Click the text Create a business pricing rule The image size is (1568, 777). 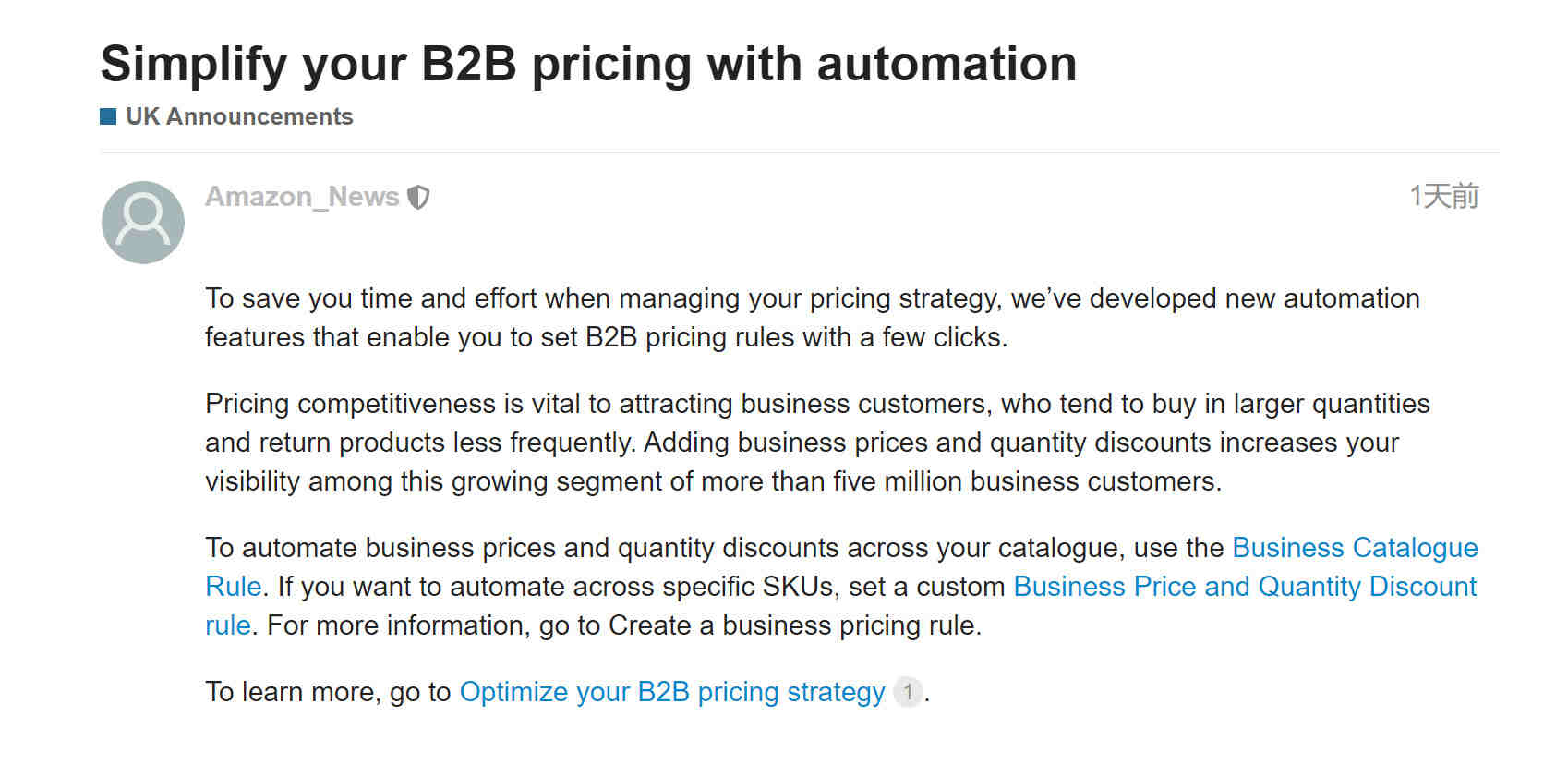click(x=792, y=625)
